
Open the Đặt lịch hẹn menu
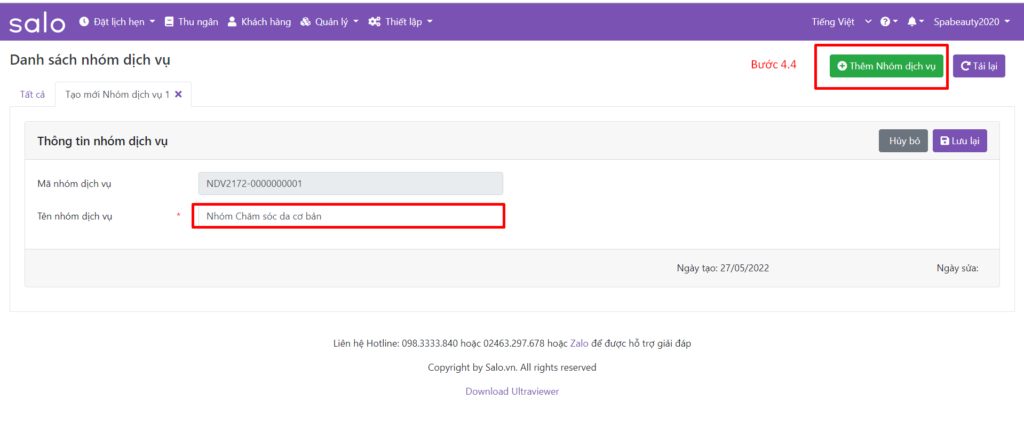pyautogui.click(x=117, y=22)
